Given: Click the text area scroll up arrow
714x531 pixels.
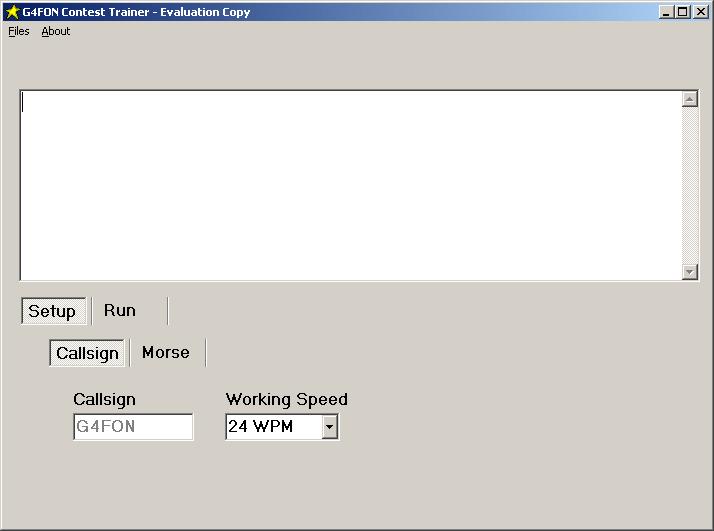Looking at the screenshot, I should pos(690,99).
